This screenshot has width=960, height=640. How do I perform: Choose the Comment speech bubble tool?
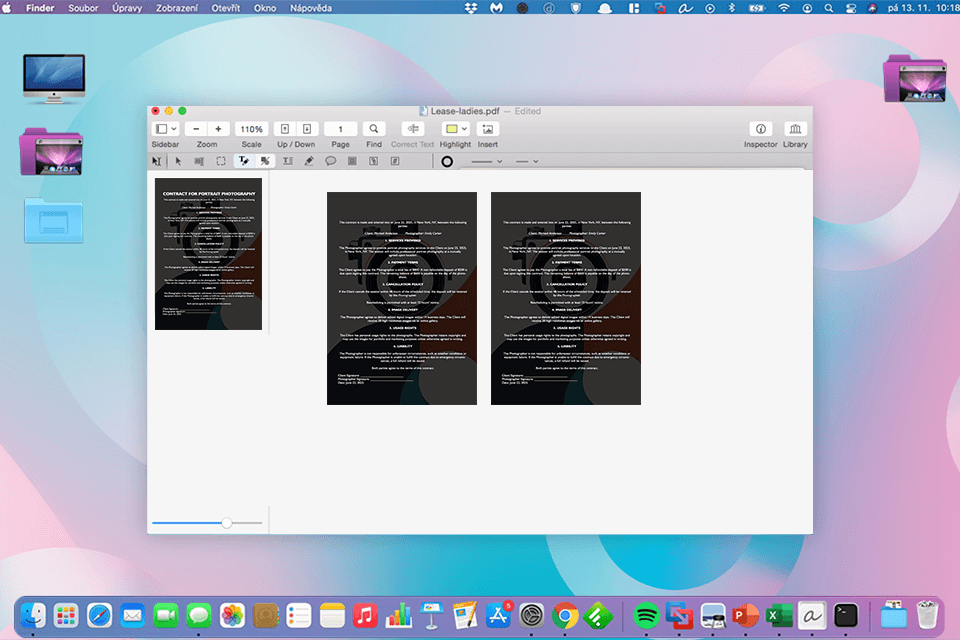(x=331, y=161)
